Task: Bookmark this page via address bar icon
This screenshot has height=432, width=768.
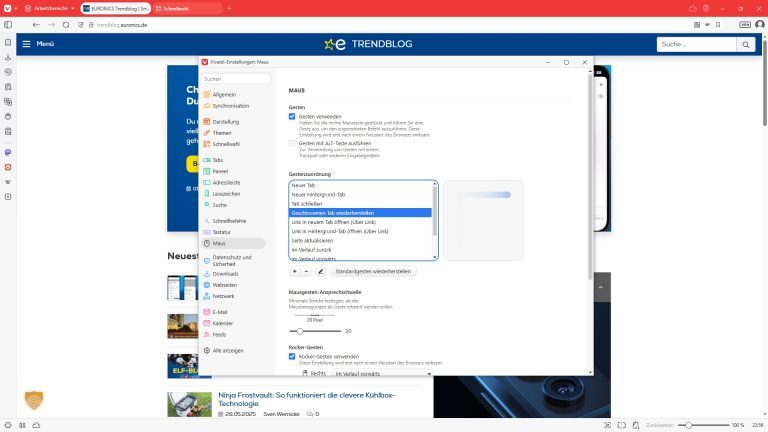Action: coord(718,24)
